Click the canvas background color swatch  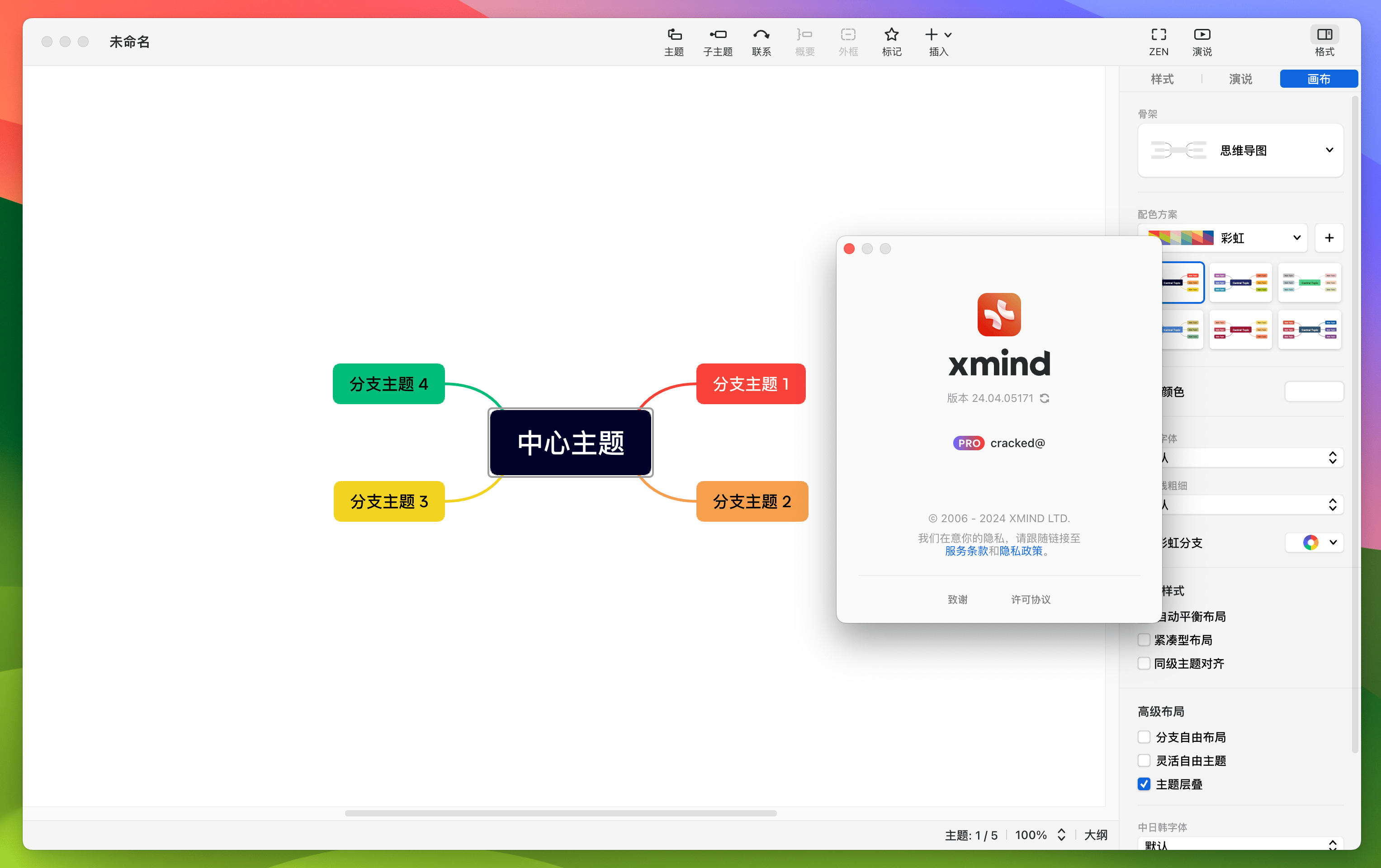click(1315, 392)
